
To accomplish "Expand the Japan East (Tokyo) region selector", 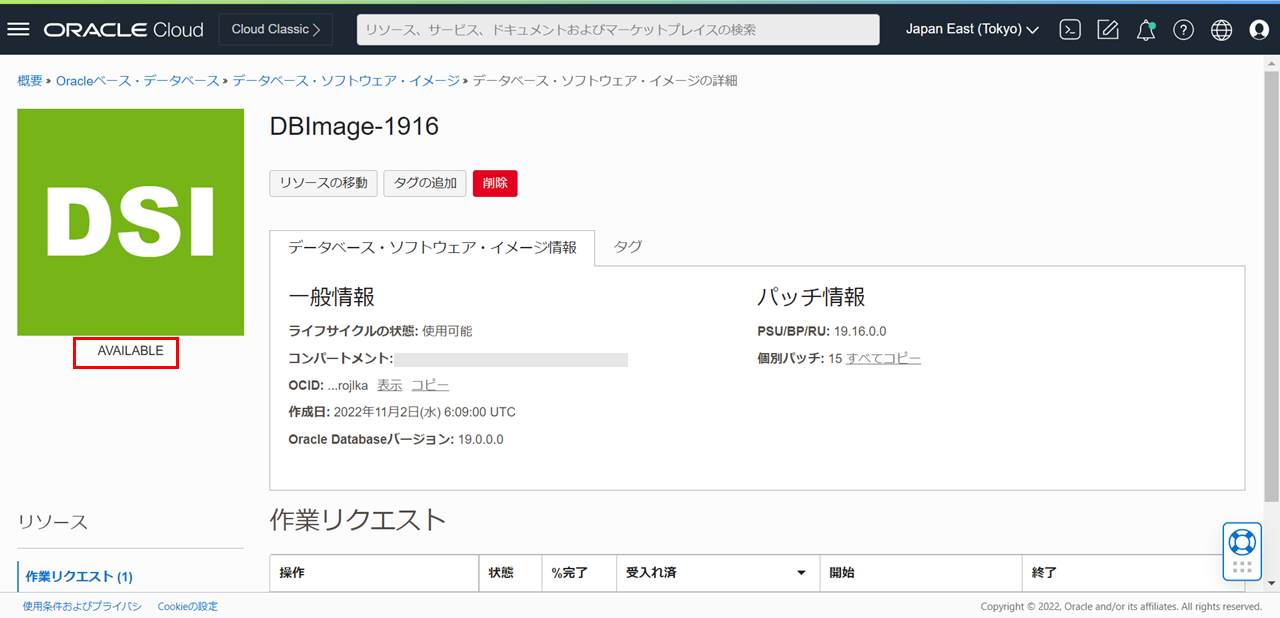I will coord(971,29).
